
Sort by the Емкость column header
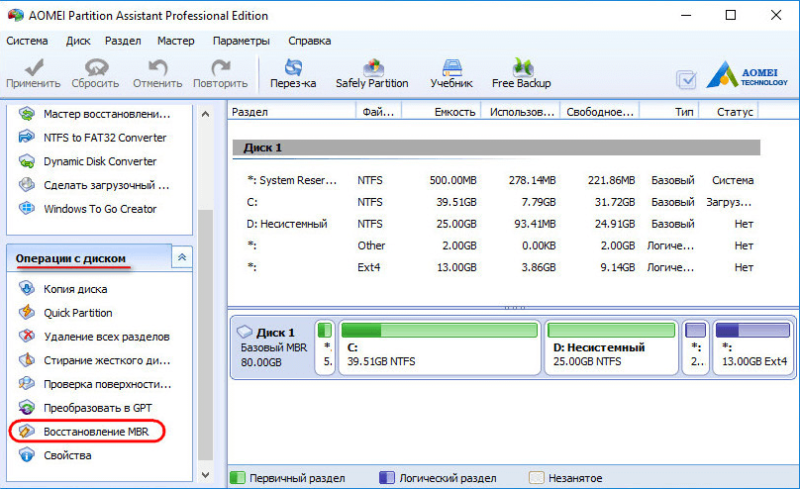click(442, 112)
